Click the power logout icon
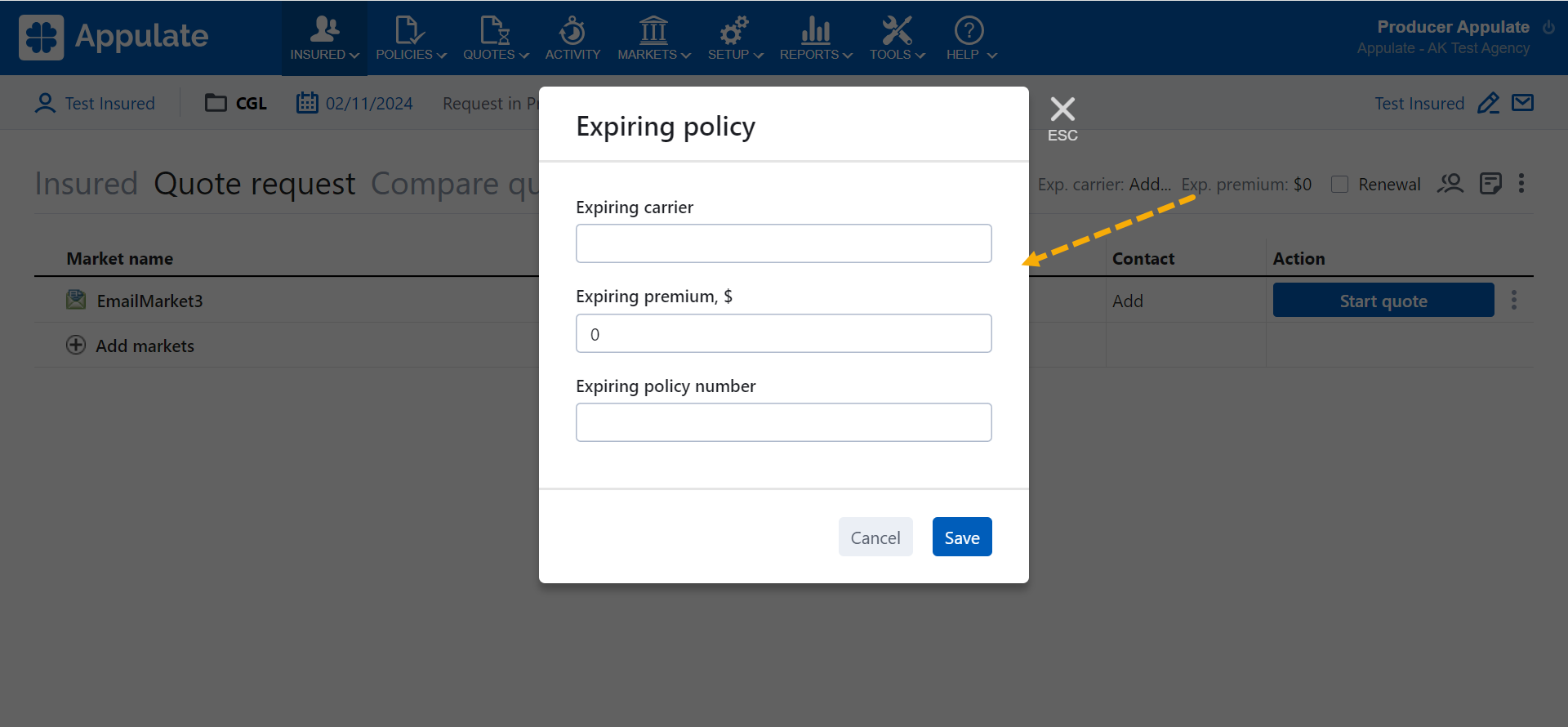 (x=1548, y=28)
